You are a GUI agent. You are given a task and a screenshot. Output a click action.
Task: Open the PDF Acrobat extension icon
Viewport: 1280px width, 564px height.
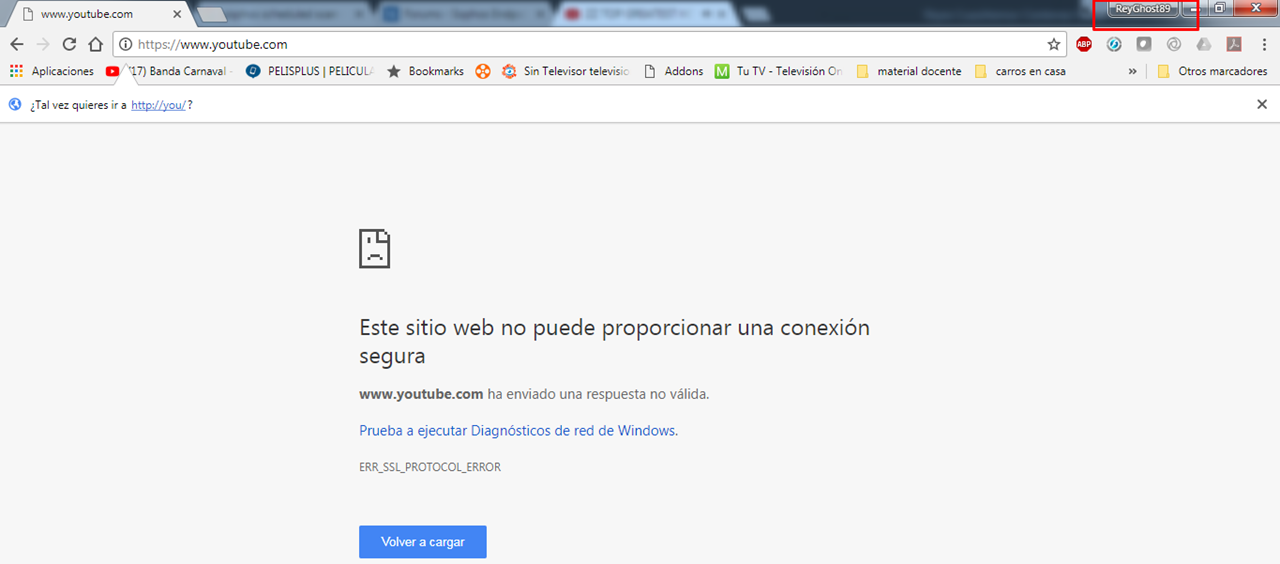coord(1234,44)
